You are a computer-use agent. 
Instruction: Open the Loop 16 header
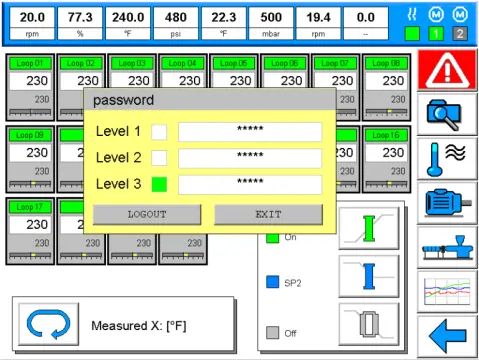click(386, 135)
